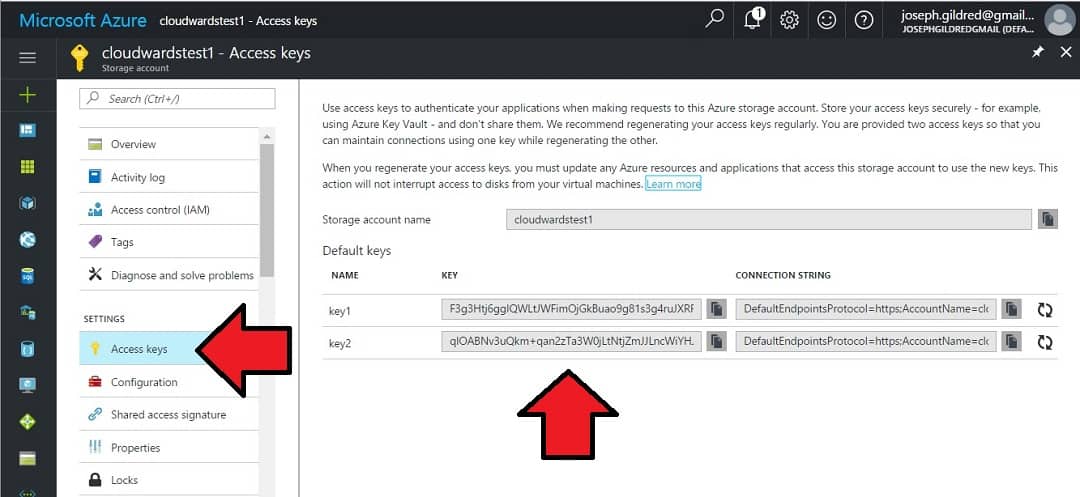1080x497 pixels.
Task: Open App Services globe icon
Action: pyautogui.click(x=28, y=240)
